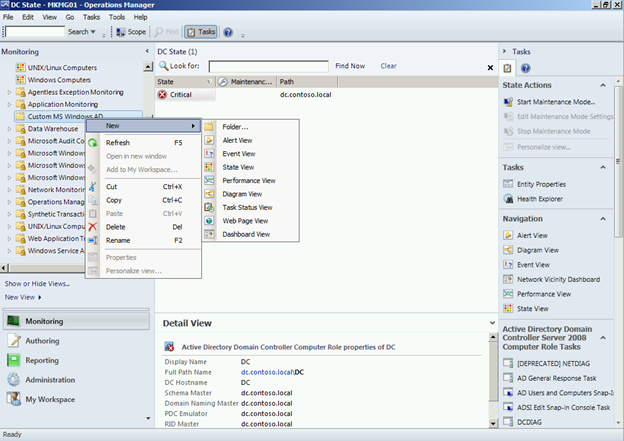The image size is (624, 441).
Task: Open the Tools menu
Action: point(117,17)
